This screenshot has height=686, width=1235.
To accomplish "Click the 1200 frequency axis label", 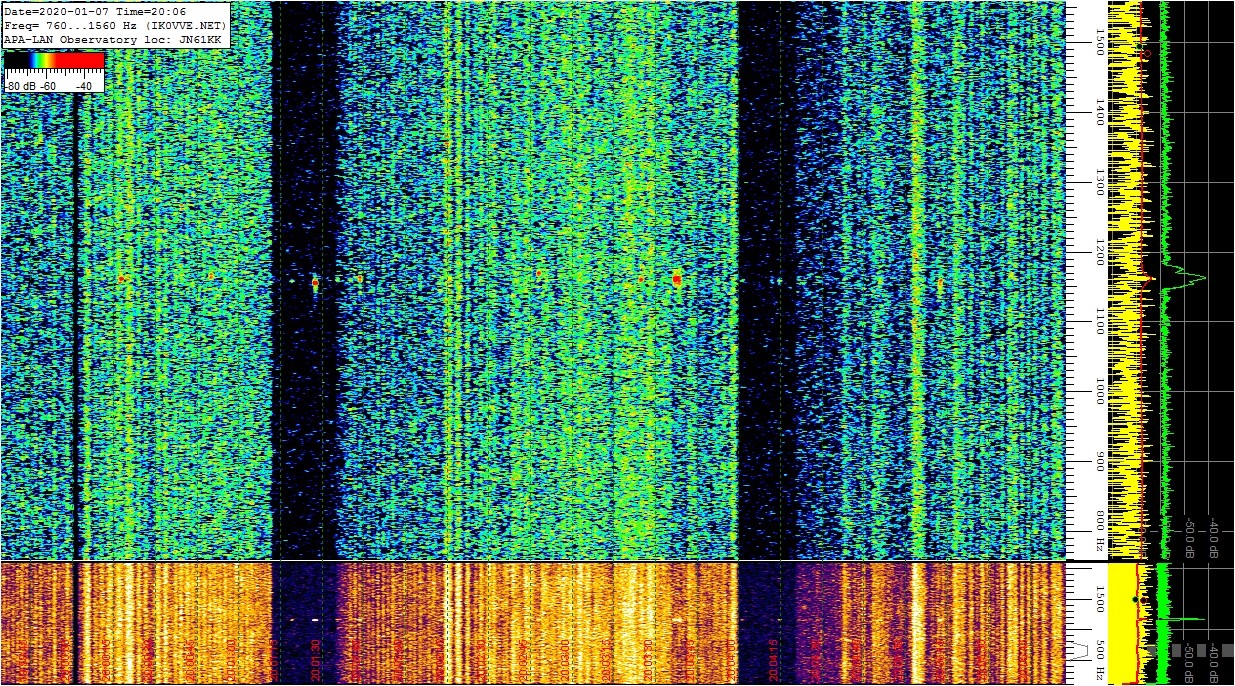I will point(1098,252).
